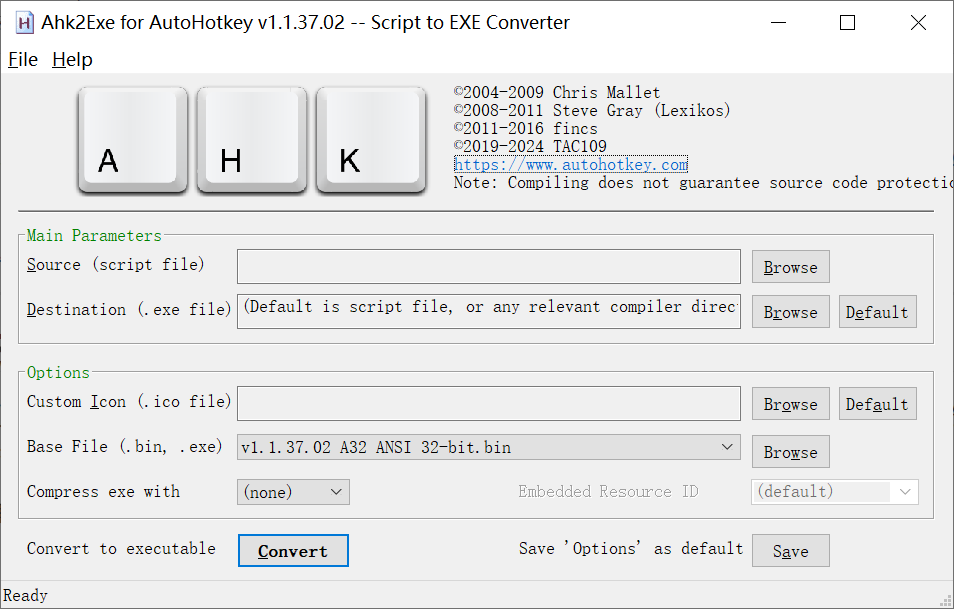The image size is (954, 609).
Task: Click the 'Options' group label
Action: [x=58, y=372]
